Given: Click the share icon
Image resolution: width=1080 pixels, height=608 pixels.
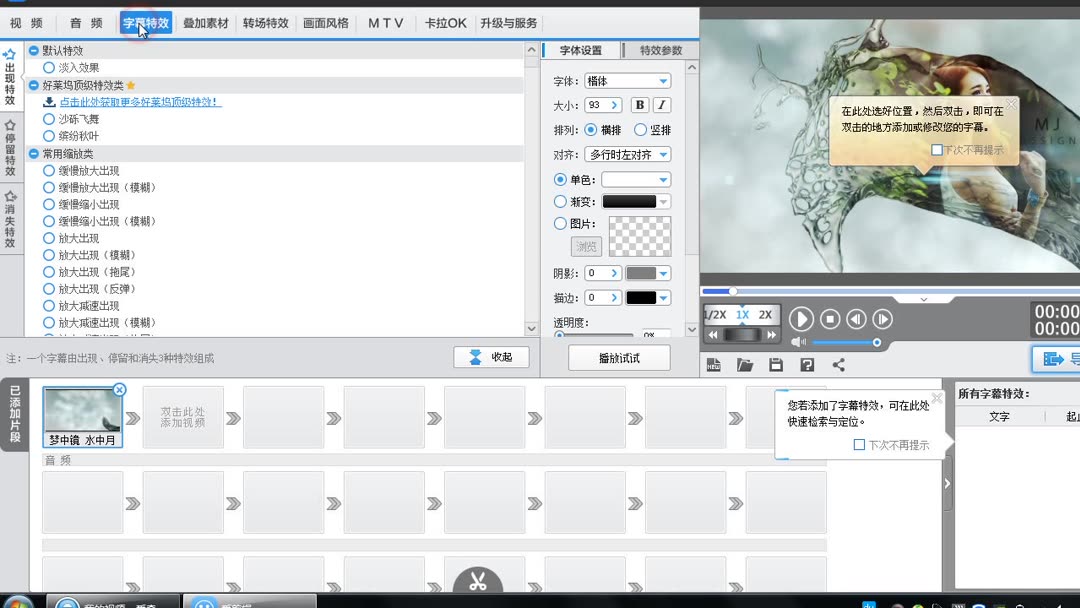Looking at the screenshot, I should pyautogui.click(x=837, y=364).
